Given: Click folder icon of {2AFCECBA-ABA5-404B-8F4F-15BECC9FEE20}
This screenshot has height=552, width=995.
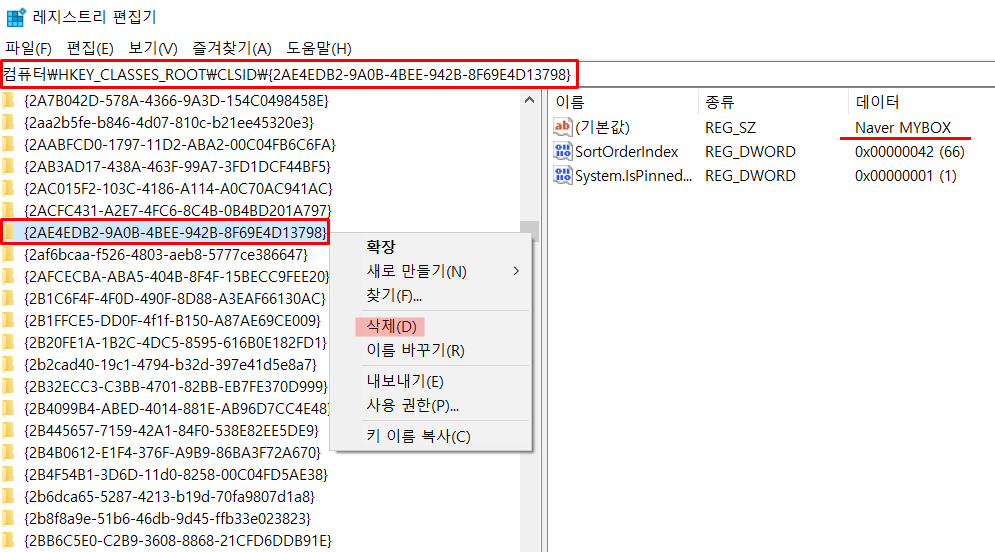Looking at the screenshot, I should [8, 277].
